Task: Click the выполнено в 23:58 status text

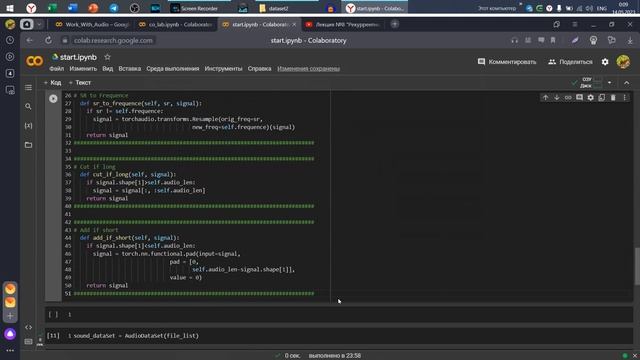Action: [x=335, y=356]
